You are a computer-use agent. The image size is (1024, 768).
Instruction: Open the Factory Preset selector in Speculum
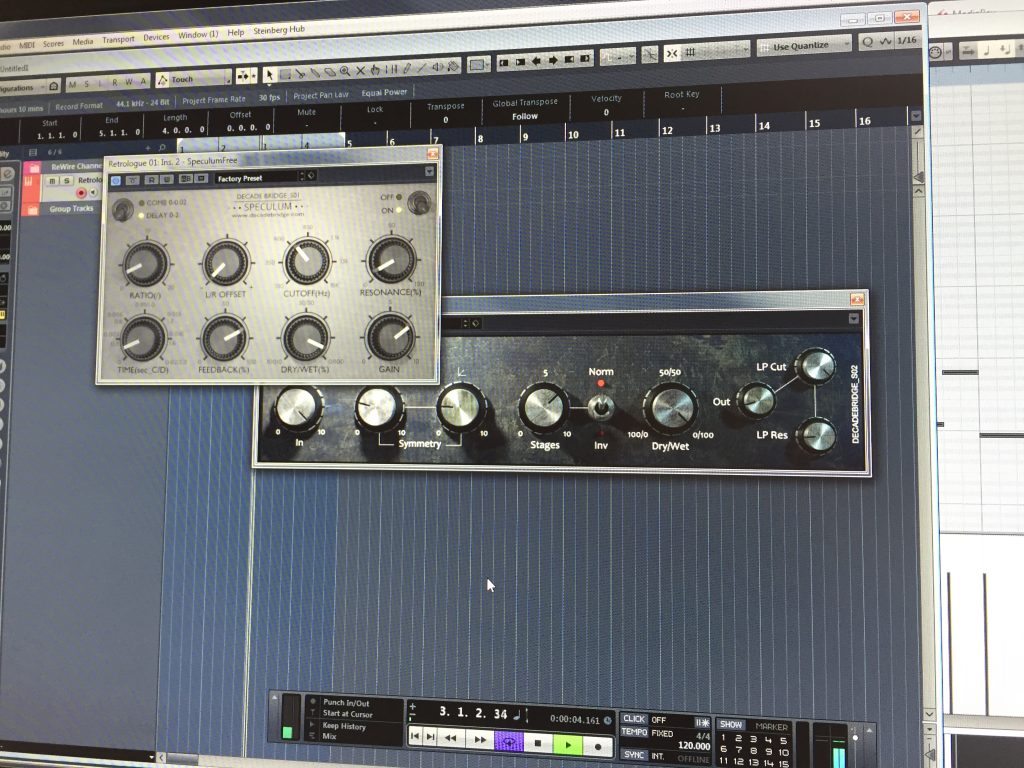tap(258, 178)
